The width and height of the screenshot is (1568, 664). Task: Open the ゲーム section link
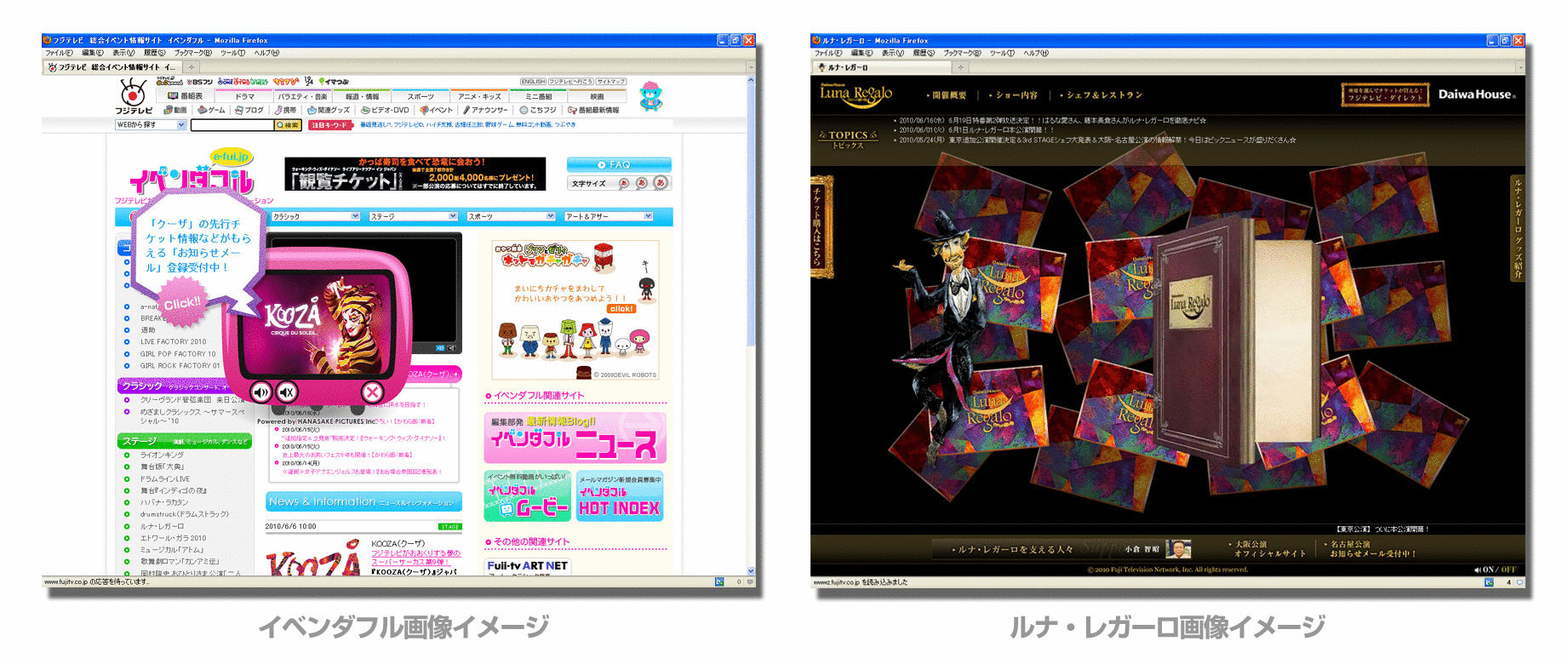click(x=211, y=110)
